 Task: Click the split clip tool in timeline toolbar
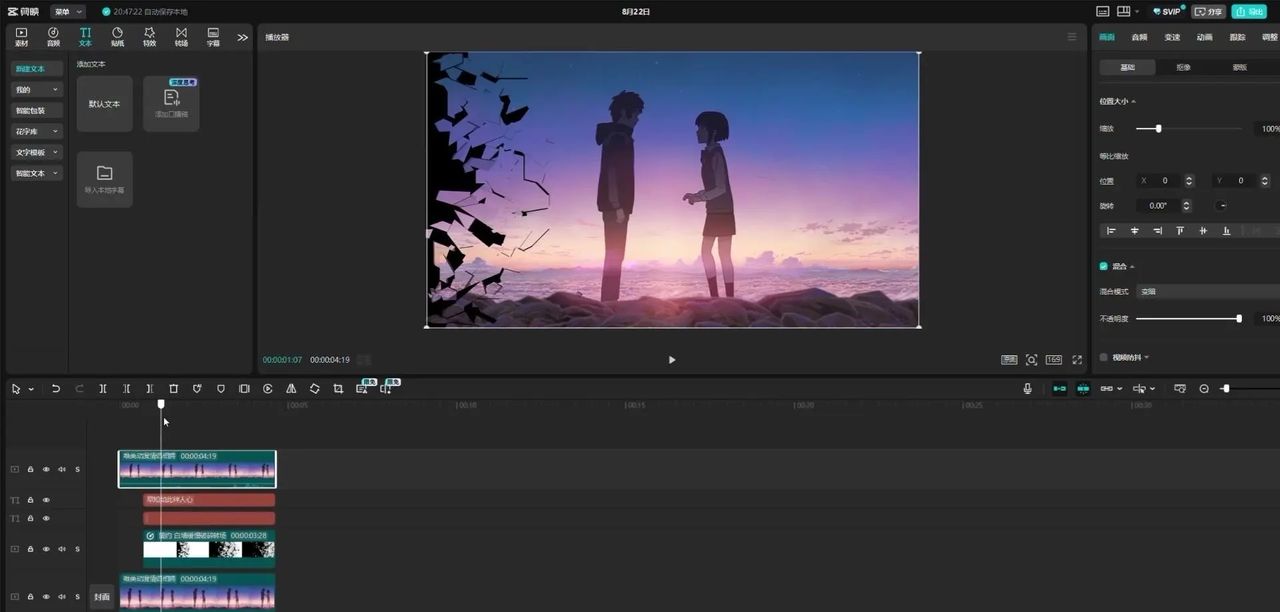[x=103, y=389]
